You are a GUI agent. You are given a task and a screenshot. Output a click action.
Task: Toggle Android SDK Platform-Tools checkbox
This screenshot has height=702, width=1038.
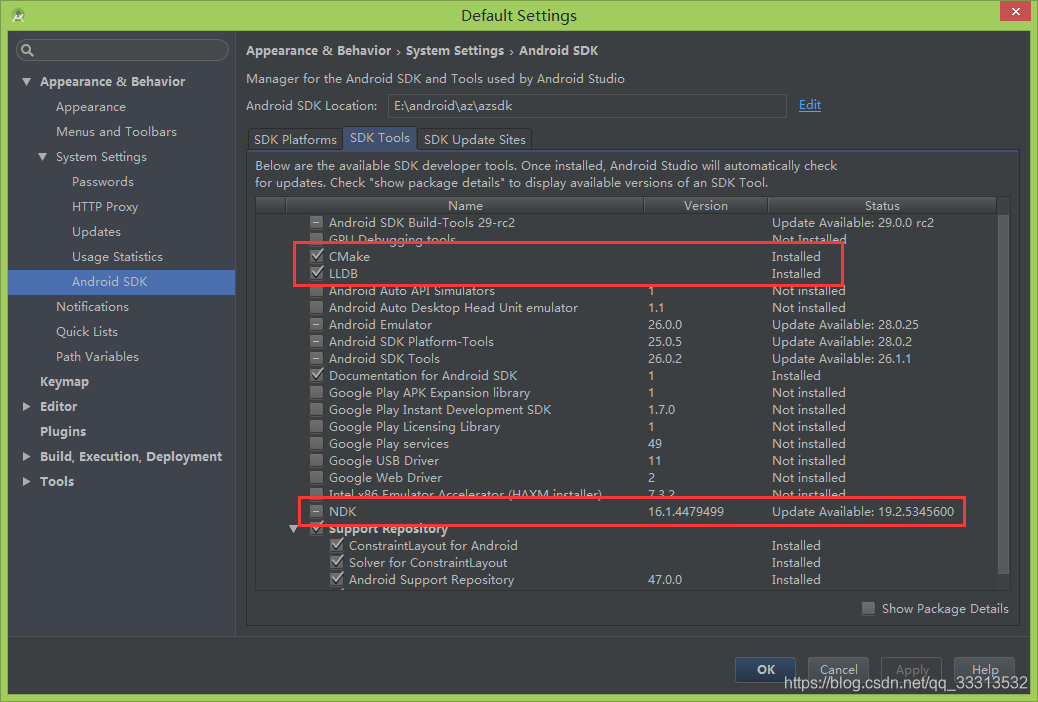click(x=317, y=341)
